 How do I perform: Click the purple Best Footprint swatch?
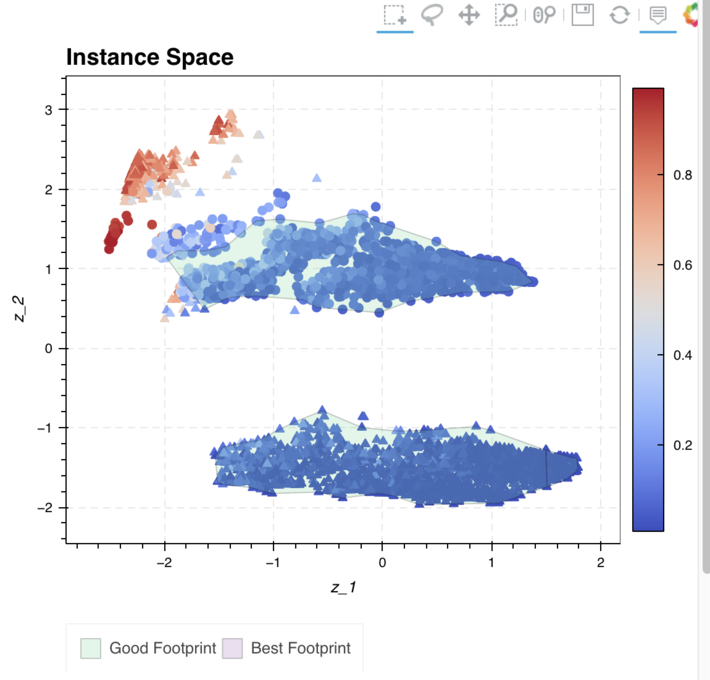click(x=232, y=648)
